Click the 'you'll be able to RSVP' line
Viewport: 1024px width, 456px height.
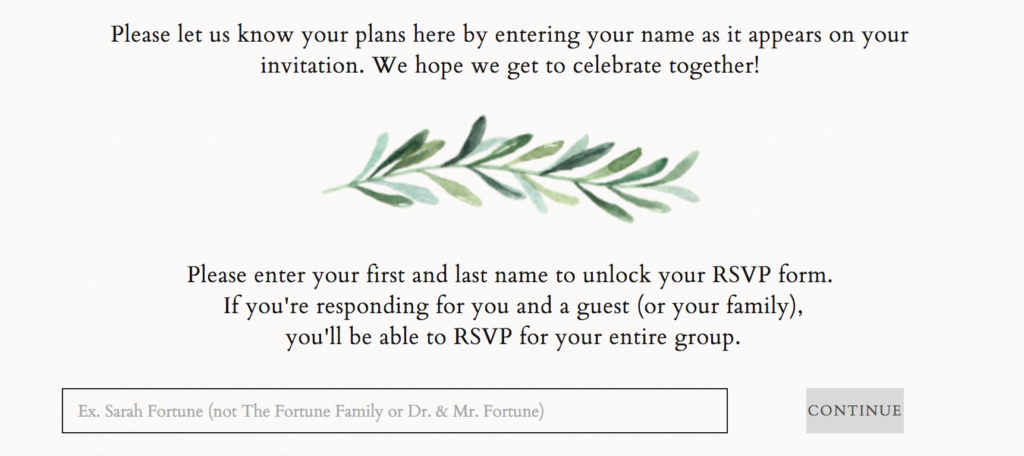[x=513, y=338]
